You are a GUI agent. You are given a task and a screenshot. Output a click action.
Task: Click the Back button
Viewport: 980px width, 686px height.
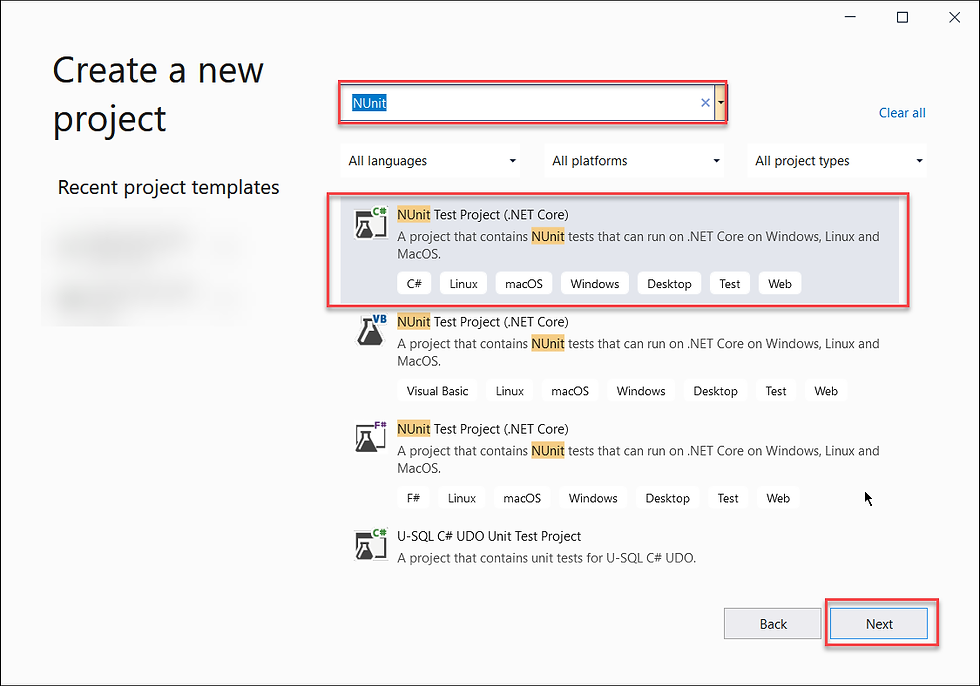click(772, 624)
